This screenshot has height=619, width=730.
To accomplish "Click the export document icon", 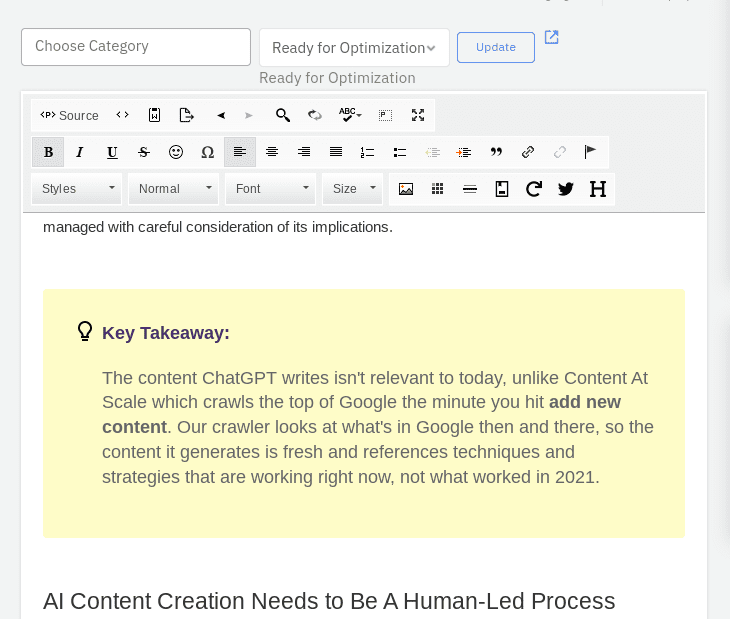I will pyautogui.click(x=186, y=115).
